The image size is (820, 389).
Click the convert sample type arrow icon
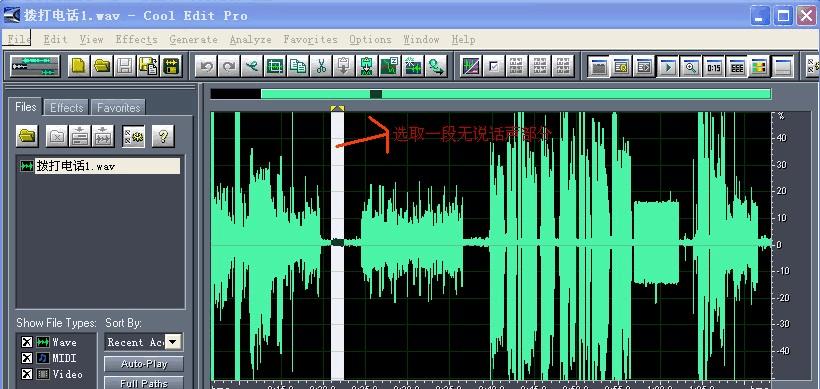click(436, 66)
